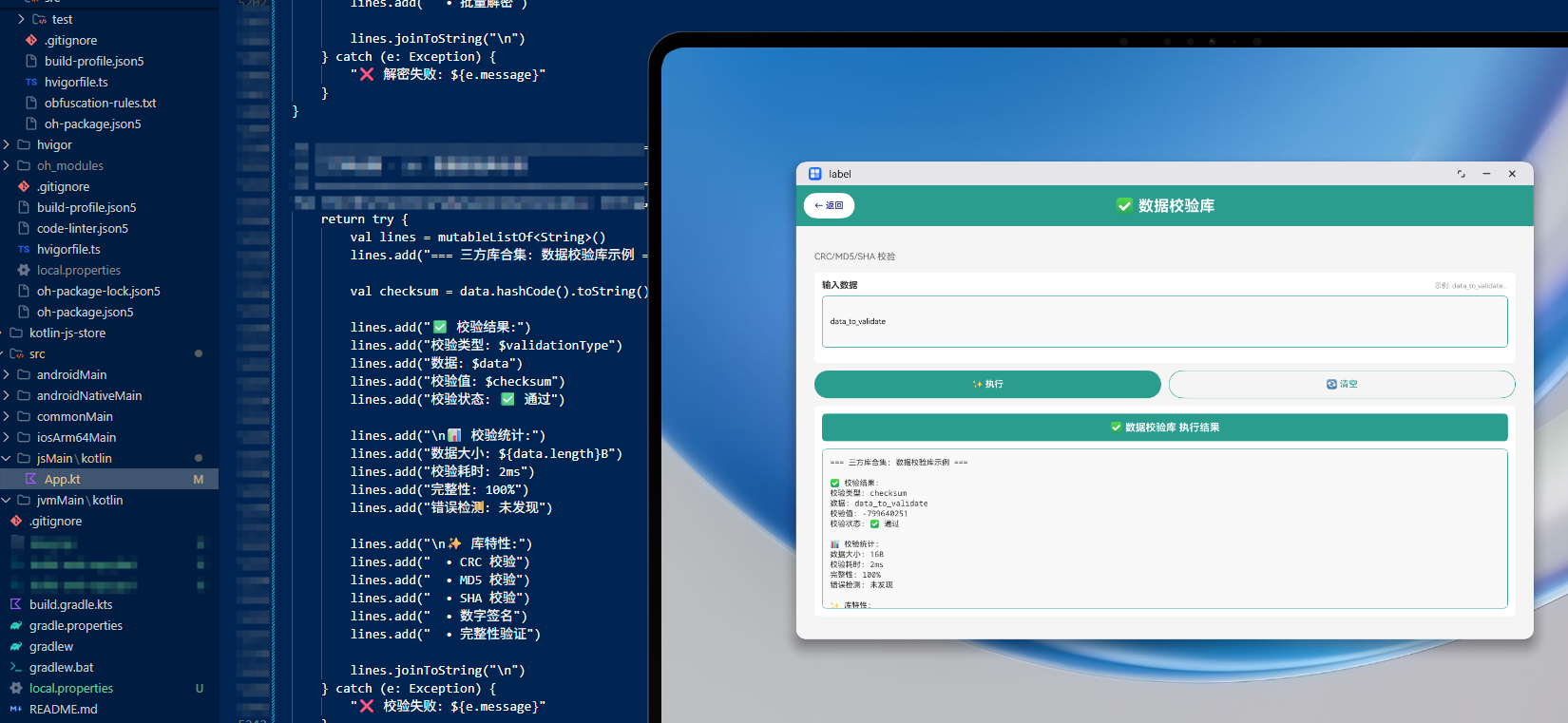Close the label window
1568x723 pixels.
[x=1512, y=174]
